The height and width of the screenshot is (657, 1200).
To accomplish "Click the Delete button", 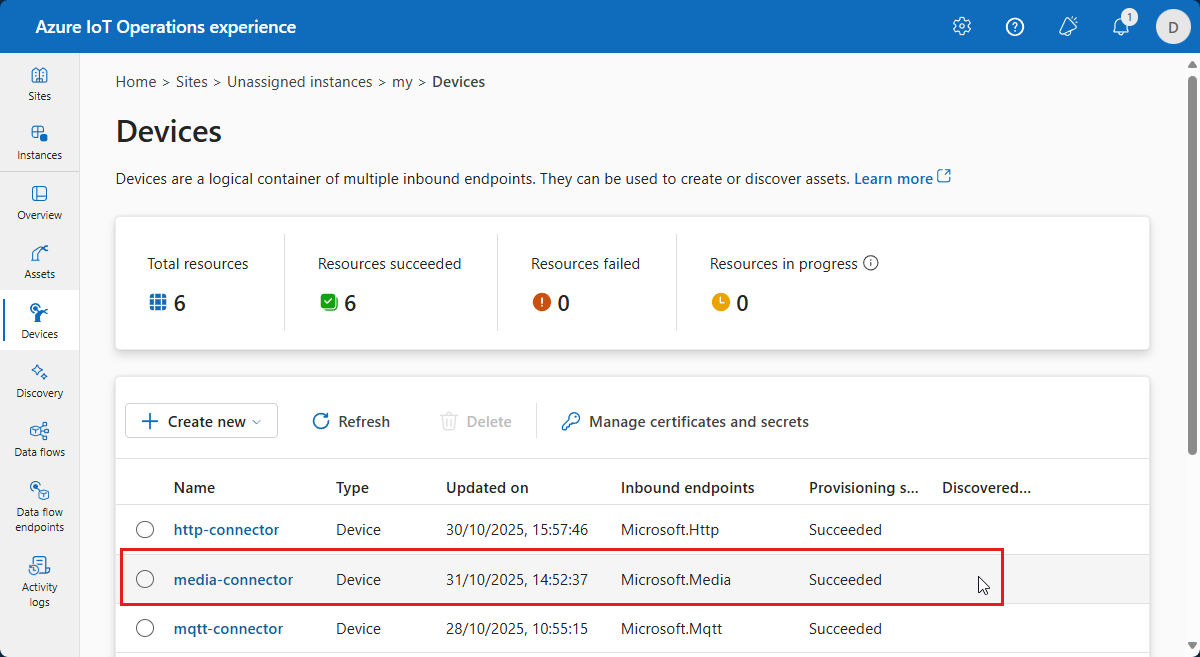I will click(476, 421).
